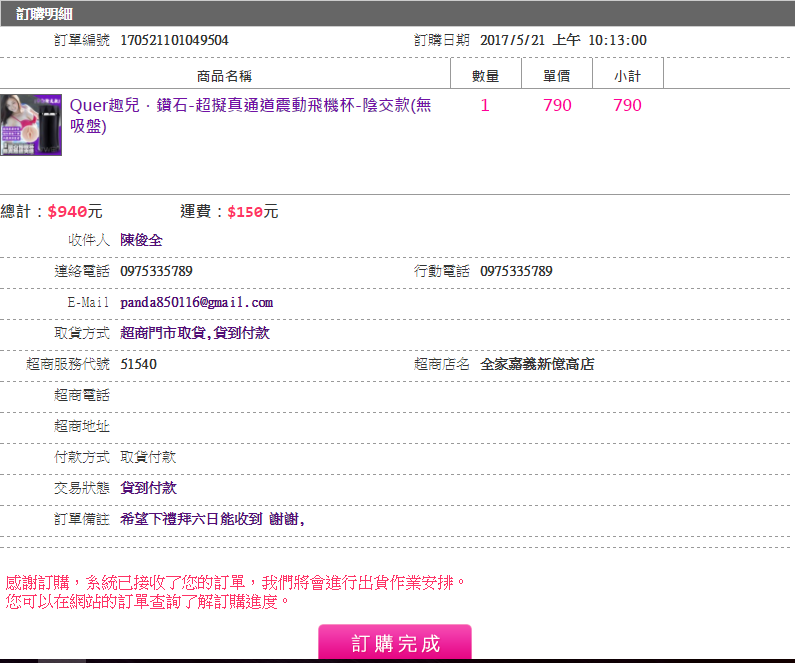Click the store code 51540
795x663 pixels.
click(138, 364)
